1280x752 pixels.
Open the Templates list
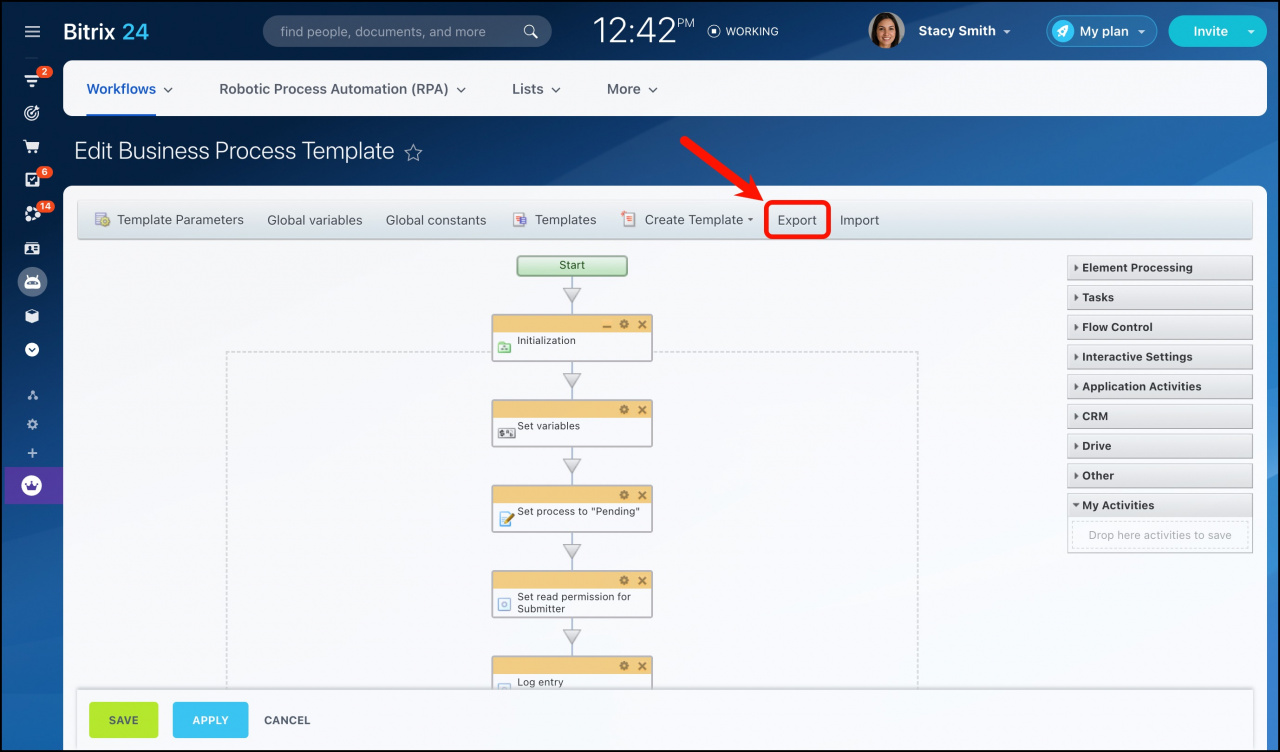coord(554,220)
